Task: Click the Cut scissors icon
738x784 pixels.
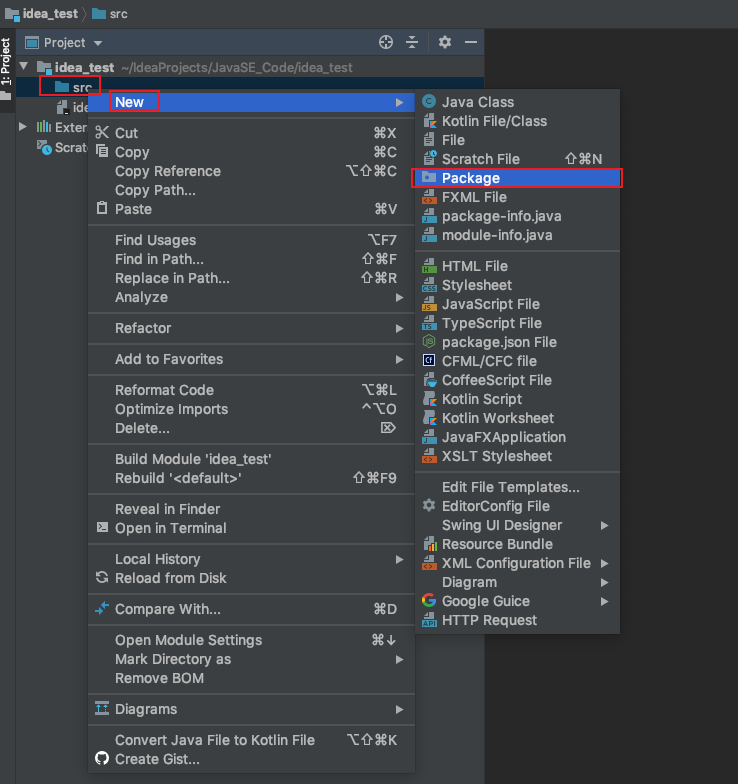Action: click(102, 132)
